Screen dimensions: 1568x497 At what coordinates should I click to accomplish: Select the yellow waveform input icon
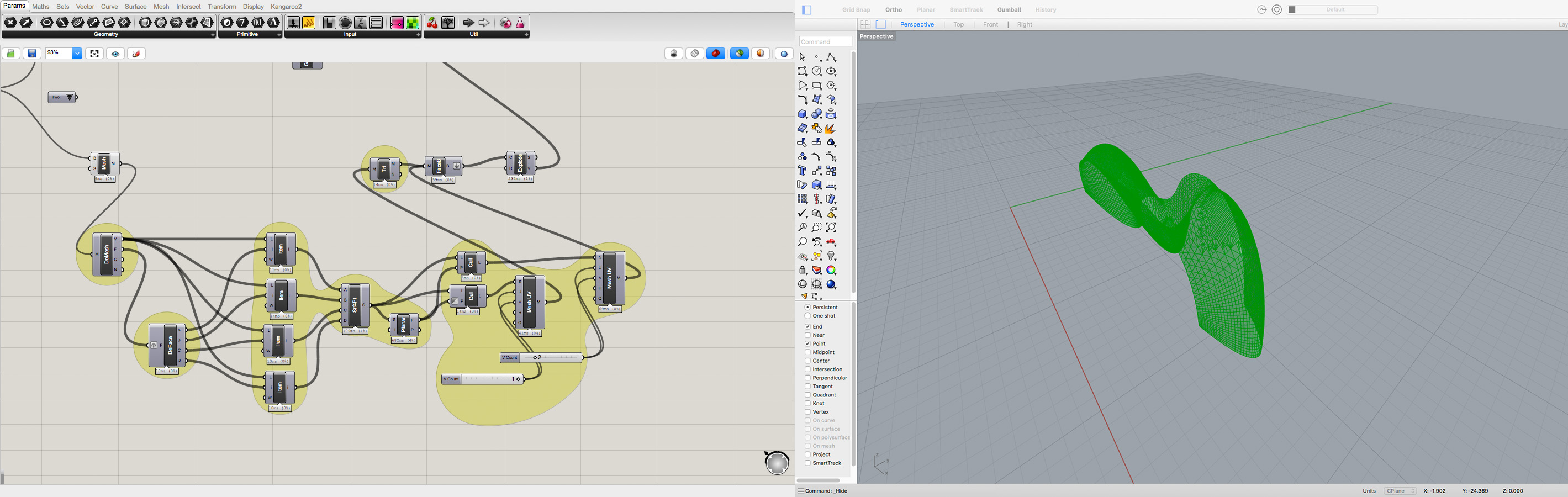pyautogui.click(x=309, y=23)
